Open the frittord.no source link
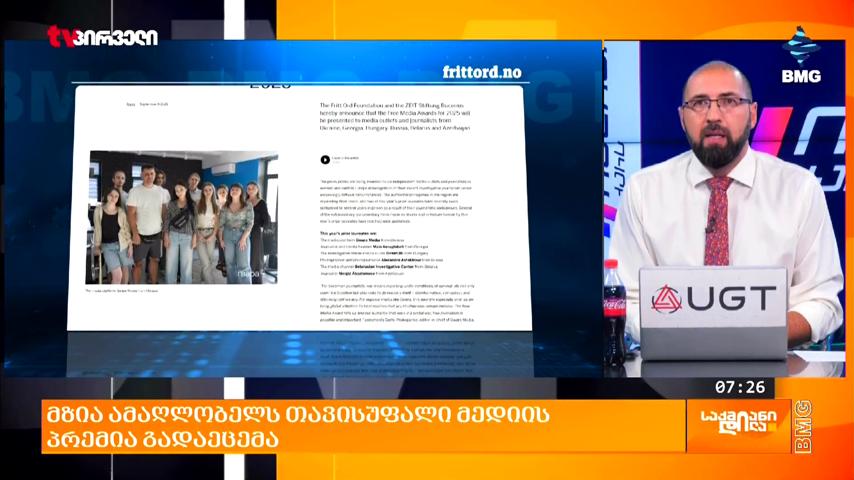The height and width of the screenshot is (480, 854). click(x=482, y=72)
